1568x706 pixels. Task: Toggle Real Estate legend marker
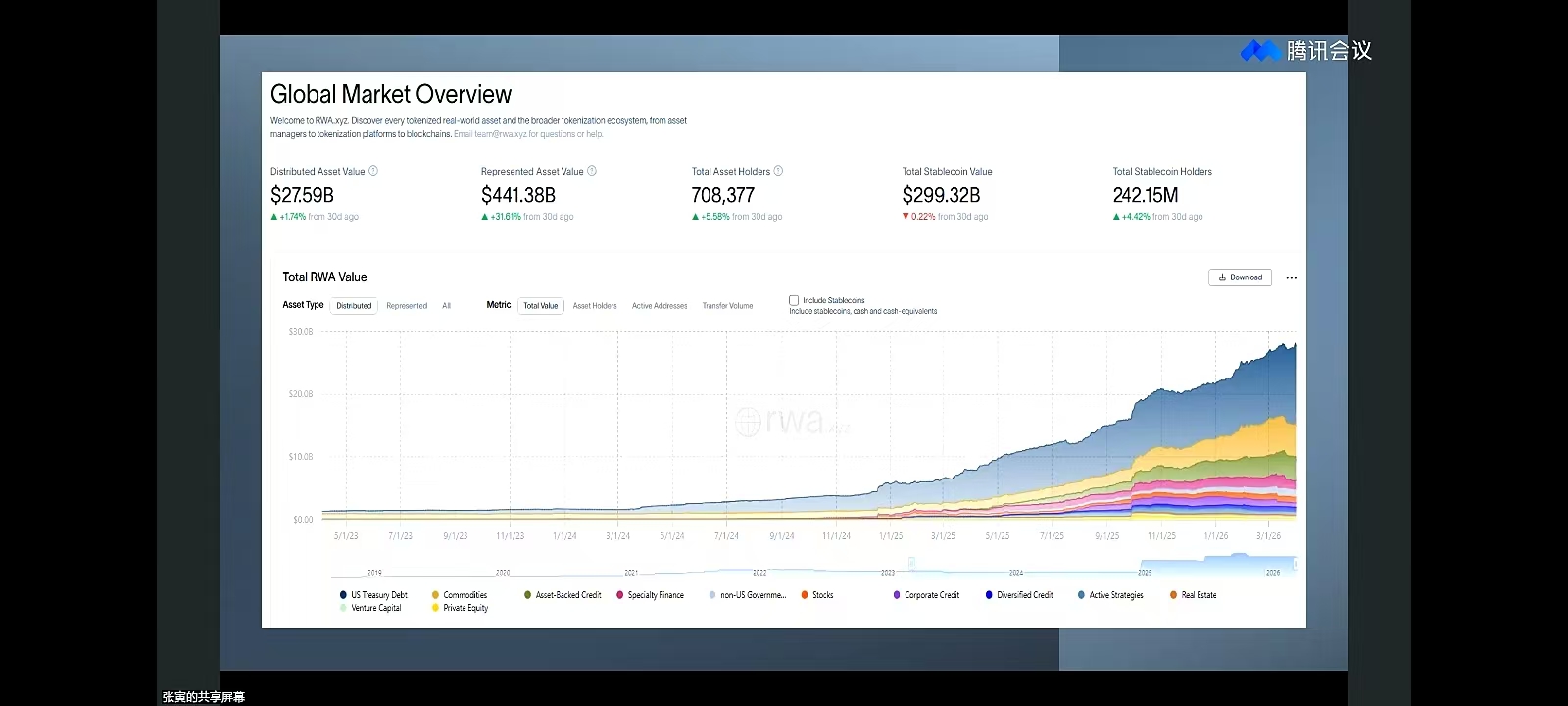pos(1173,595)
